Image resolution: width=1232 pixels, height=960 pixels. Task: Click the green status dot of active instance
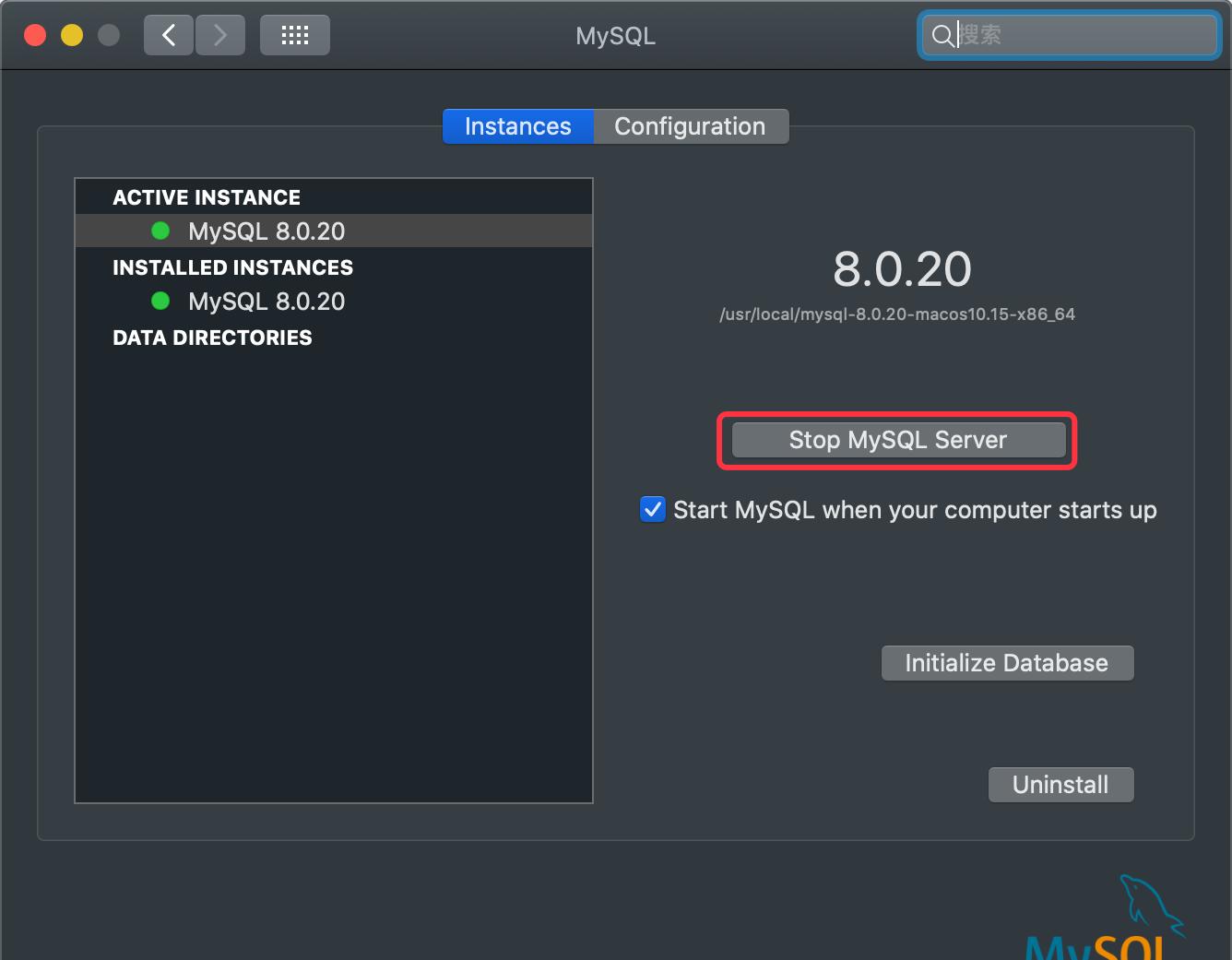pos(160,231)
